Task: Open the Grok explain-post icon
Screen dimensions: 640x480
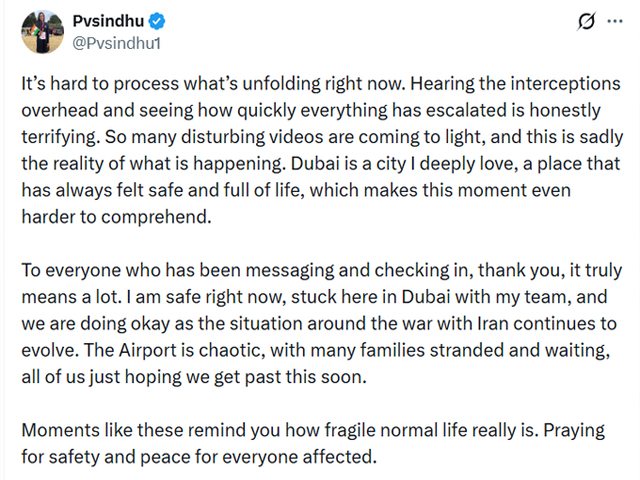Action: tap(585, 22)
